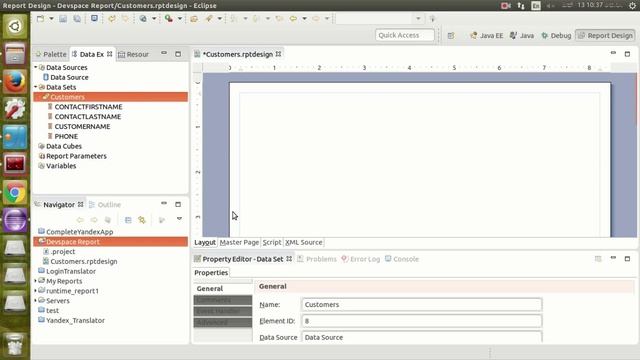This screenshot has width=640, height=360.
Task: Select the .project file
Action: (59, 251)
